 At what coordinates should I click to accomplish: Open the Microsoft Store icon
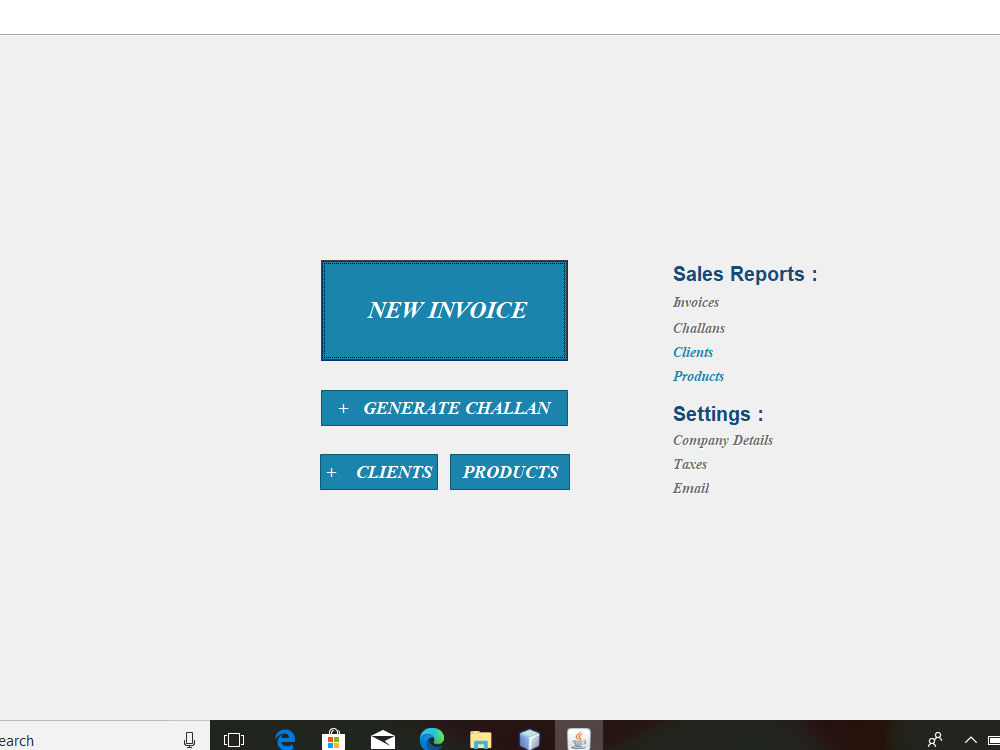pyautogui.click(x=333, y=739)
